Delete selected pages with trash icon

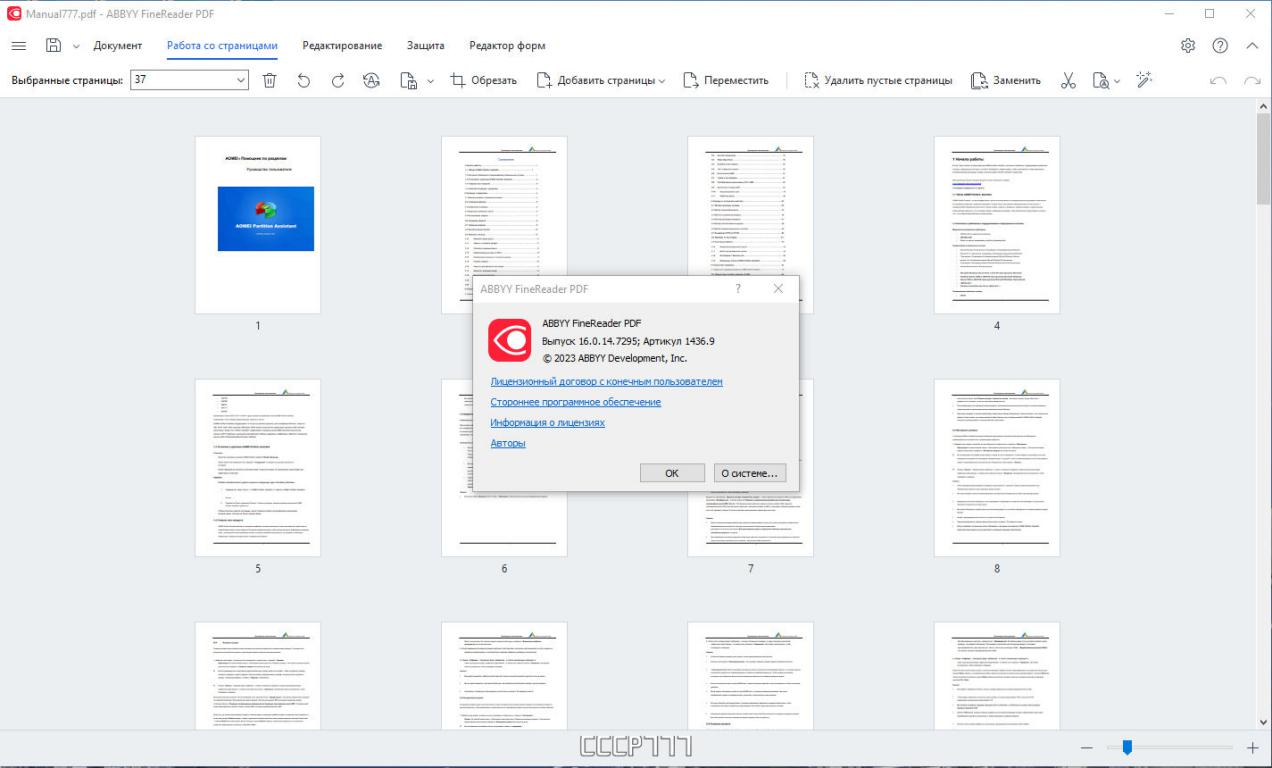(x=269, y=81)
